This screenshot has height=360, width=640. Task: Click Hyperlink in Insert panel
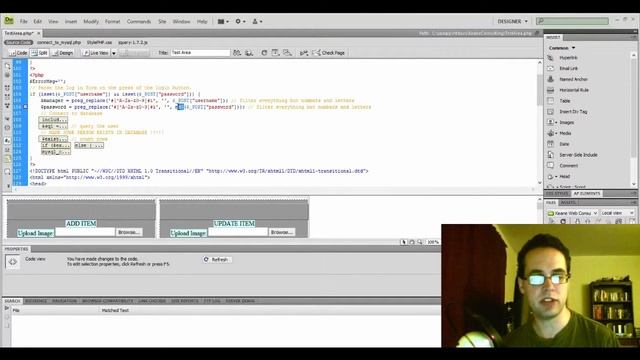pos(568,58)
